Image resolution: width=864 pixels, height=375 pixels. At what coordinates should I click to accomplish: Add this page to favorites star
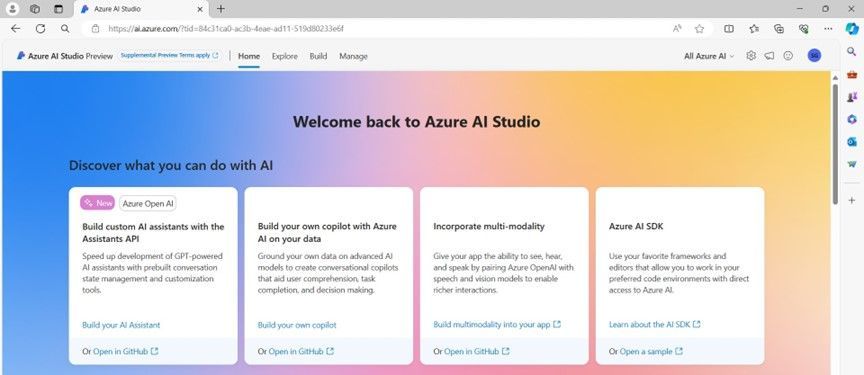(x=699, y=29)
